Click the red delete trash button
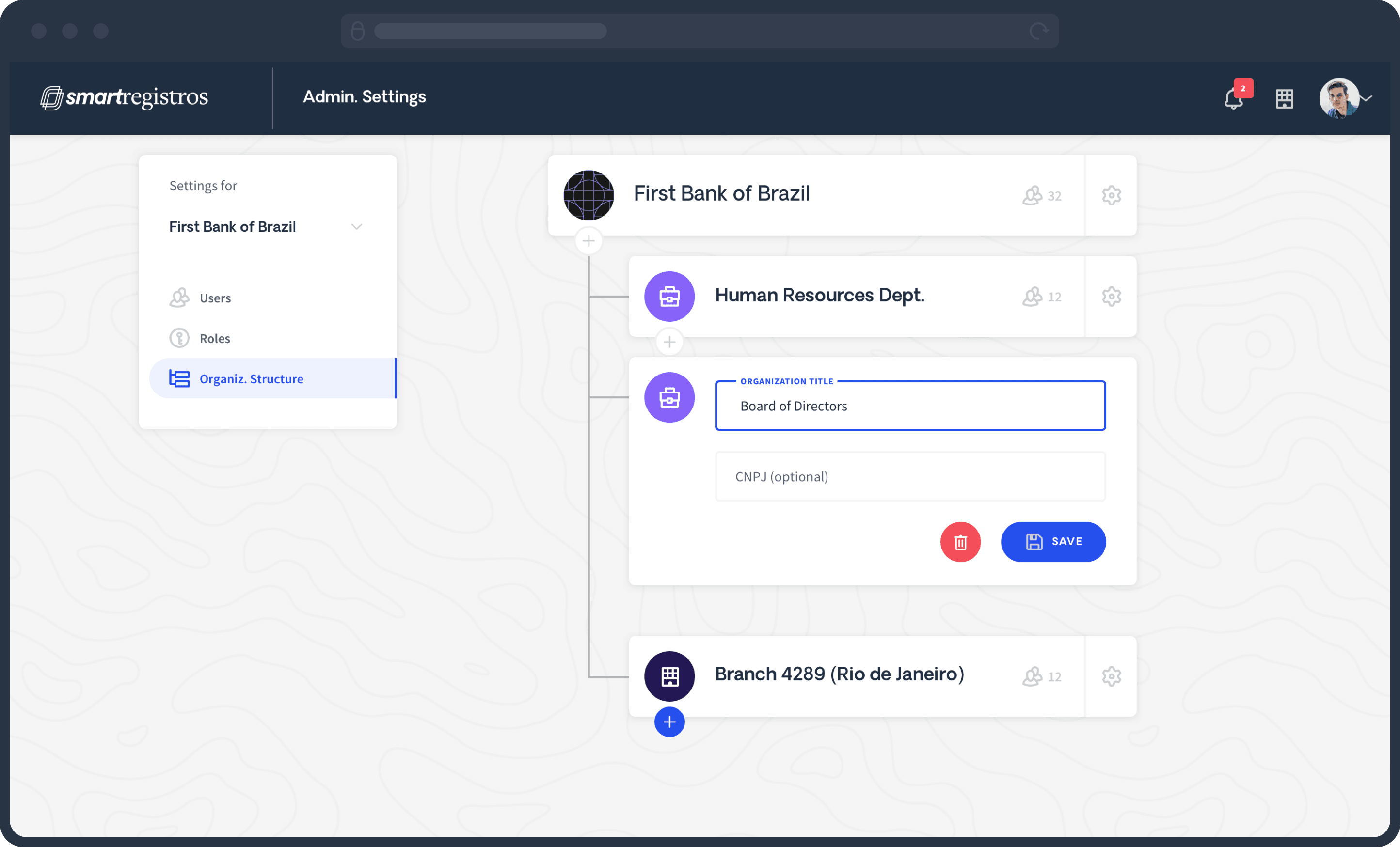1400x847 pixels. [960, 542]
